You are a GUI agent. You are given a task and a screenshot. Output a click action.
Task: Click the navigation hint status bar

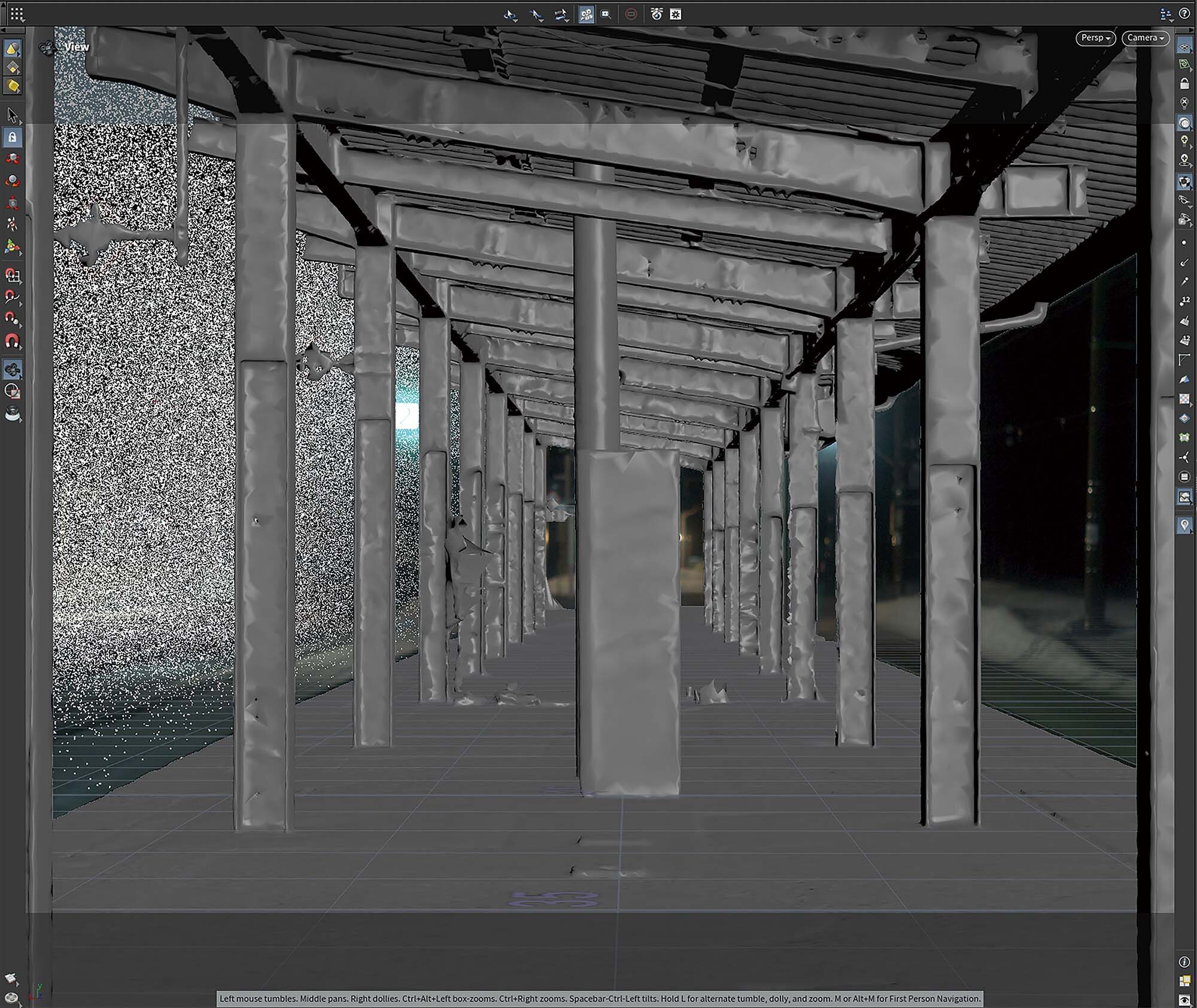[x=600, y=998]
